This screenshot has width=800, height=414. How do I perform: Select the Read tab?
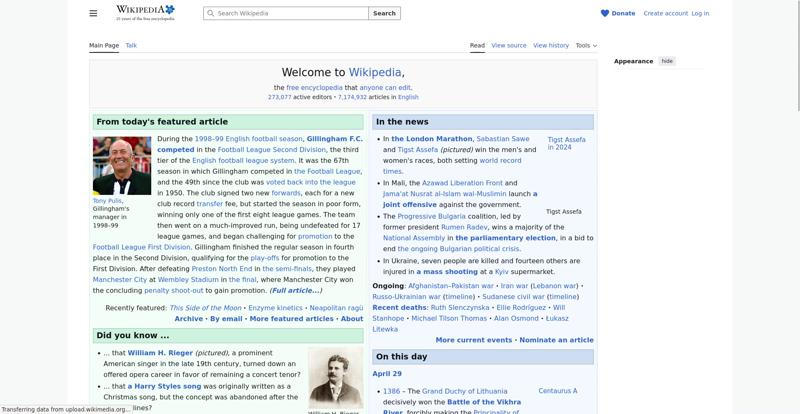click(x=477, y=45)
